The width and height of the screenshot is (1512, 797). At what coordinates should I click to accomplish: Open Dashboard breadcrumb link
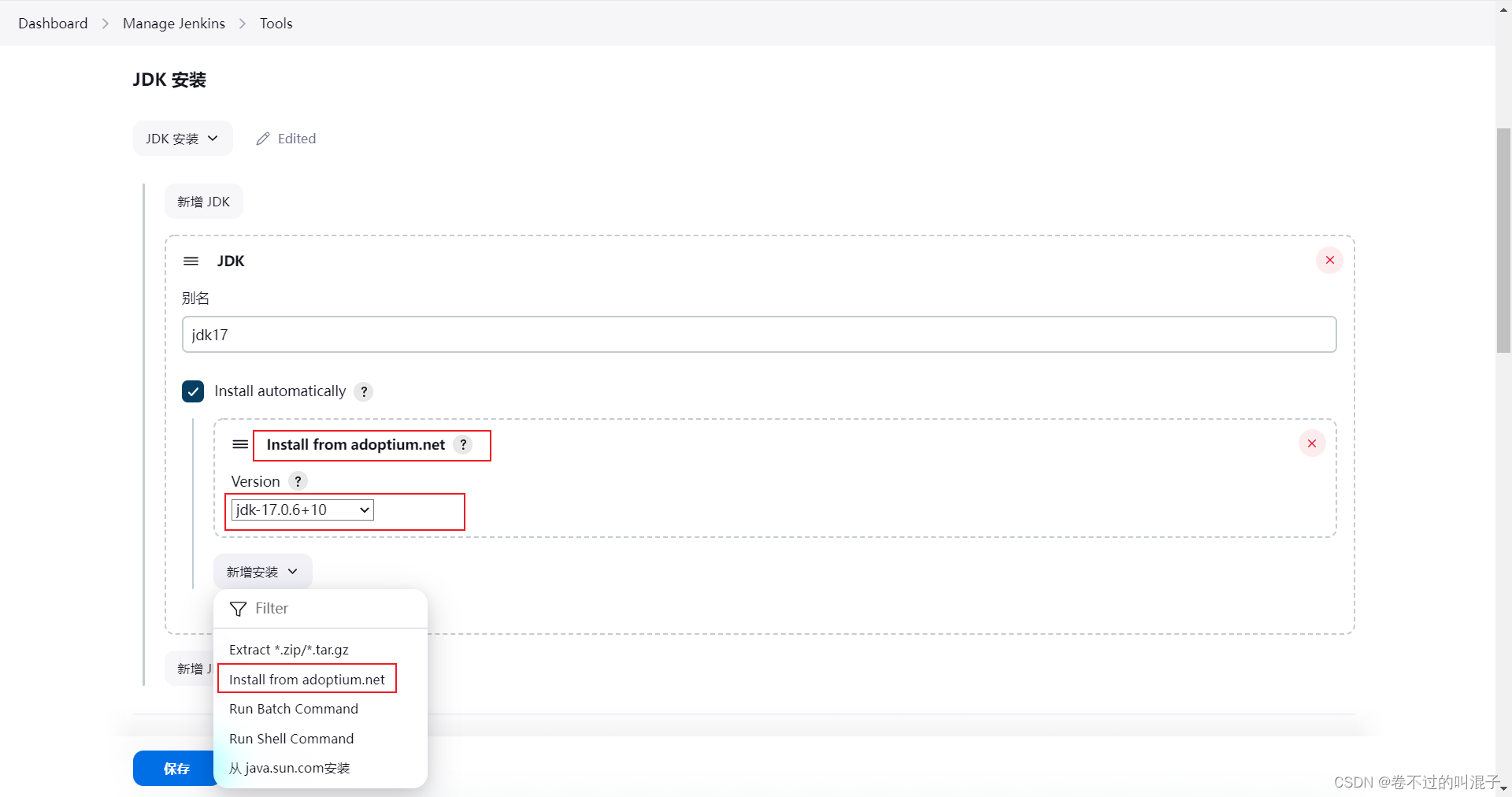(53, 24)
